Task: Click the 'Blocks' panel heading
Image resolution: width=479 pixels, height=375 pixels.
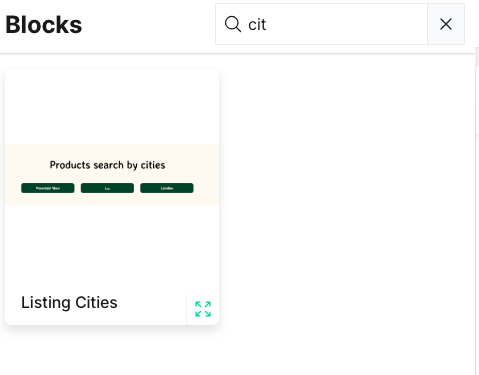Action: point(44,25)
